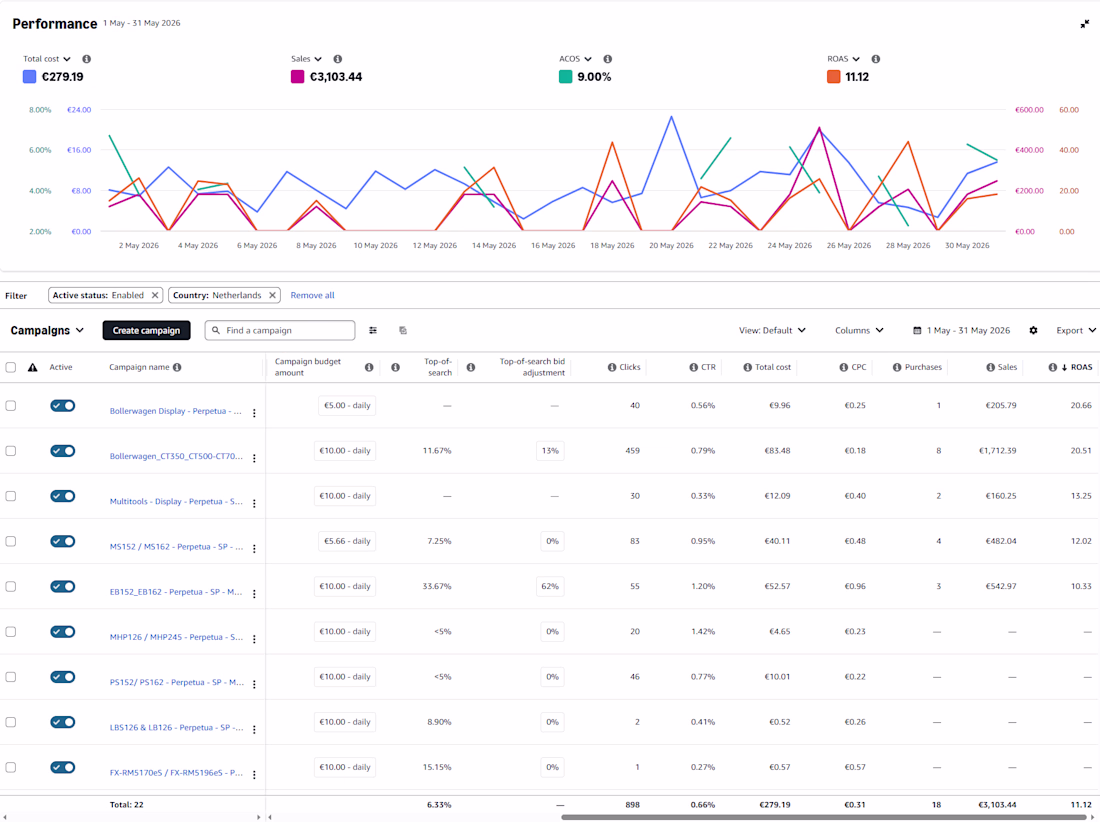
Task: Open table settings via the gear icon
Action: [x=1033, y=330]
